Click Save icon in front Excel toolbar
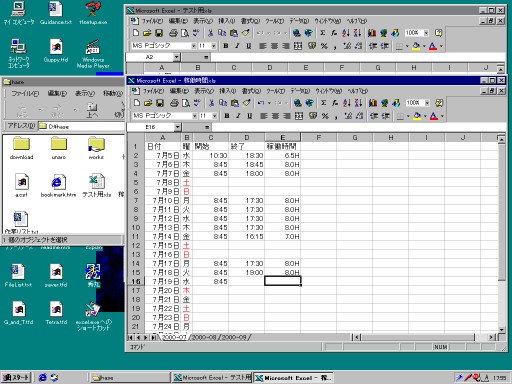This screenshot has width=512, height=384. pyautogui.click(x=160, y=103)
